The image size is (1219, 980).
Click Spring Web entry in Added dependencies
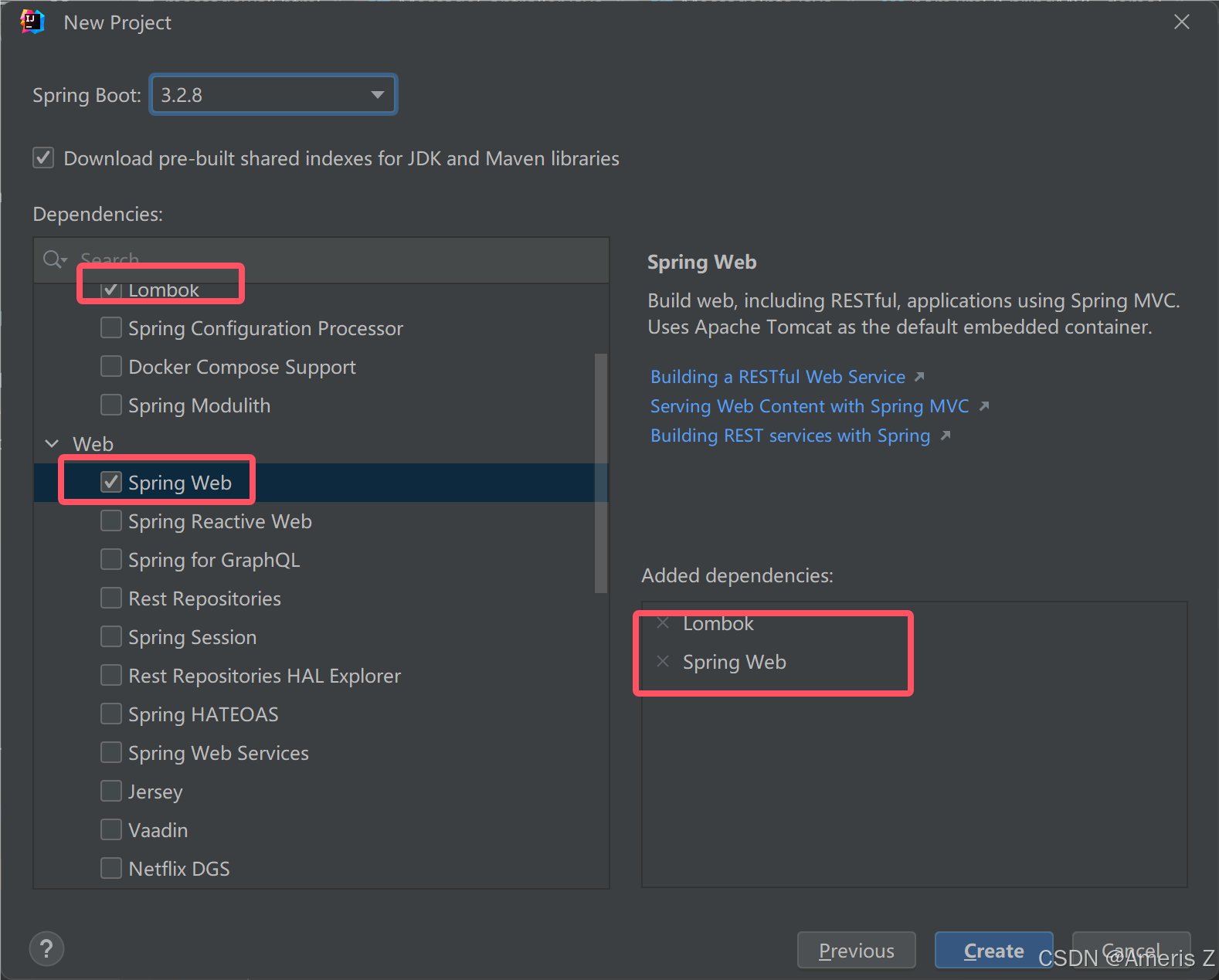(735, 662)
